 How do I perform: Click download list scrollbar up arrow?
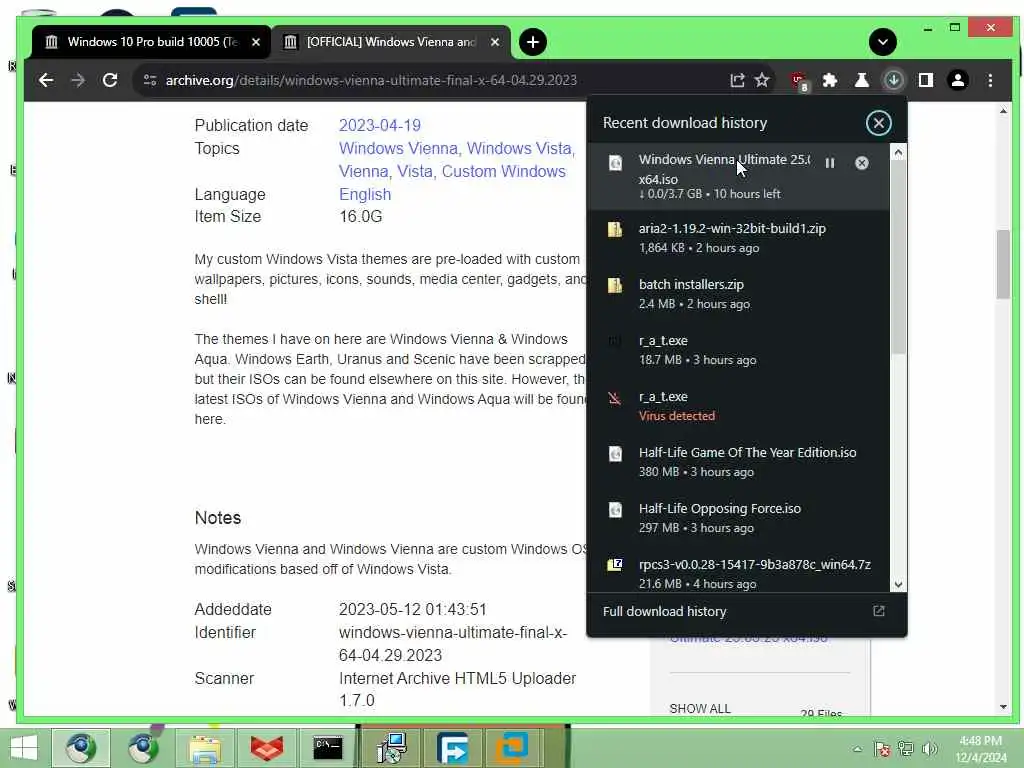point(898,152)
